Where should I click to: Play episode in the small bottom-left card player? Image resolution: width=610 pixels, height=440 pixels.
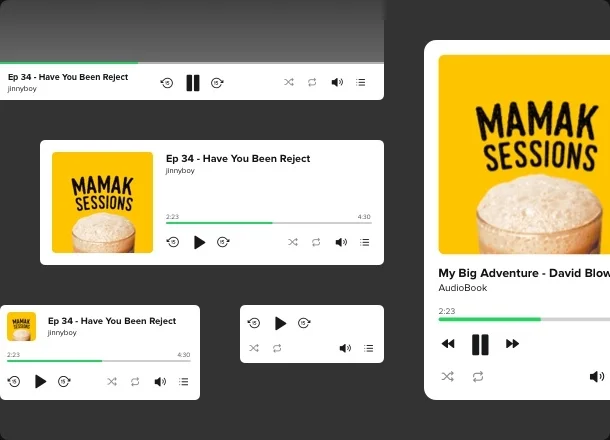point(40,381)
